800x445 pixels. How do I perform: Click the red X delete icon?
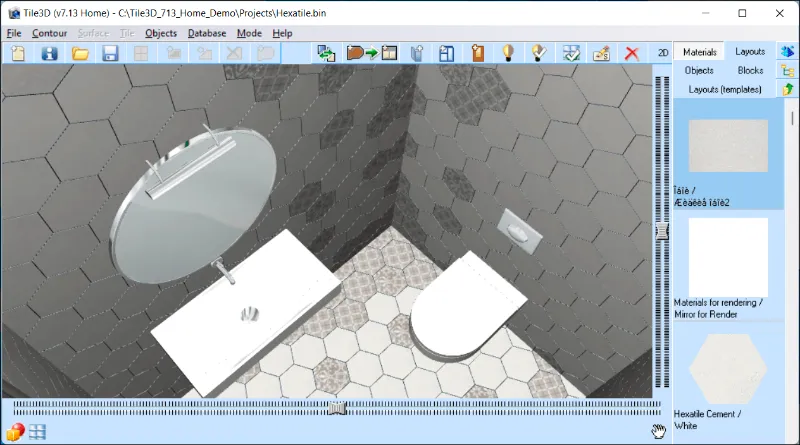pyautogui.click(x=632, y=53)
